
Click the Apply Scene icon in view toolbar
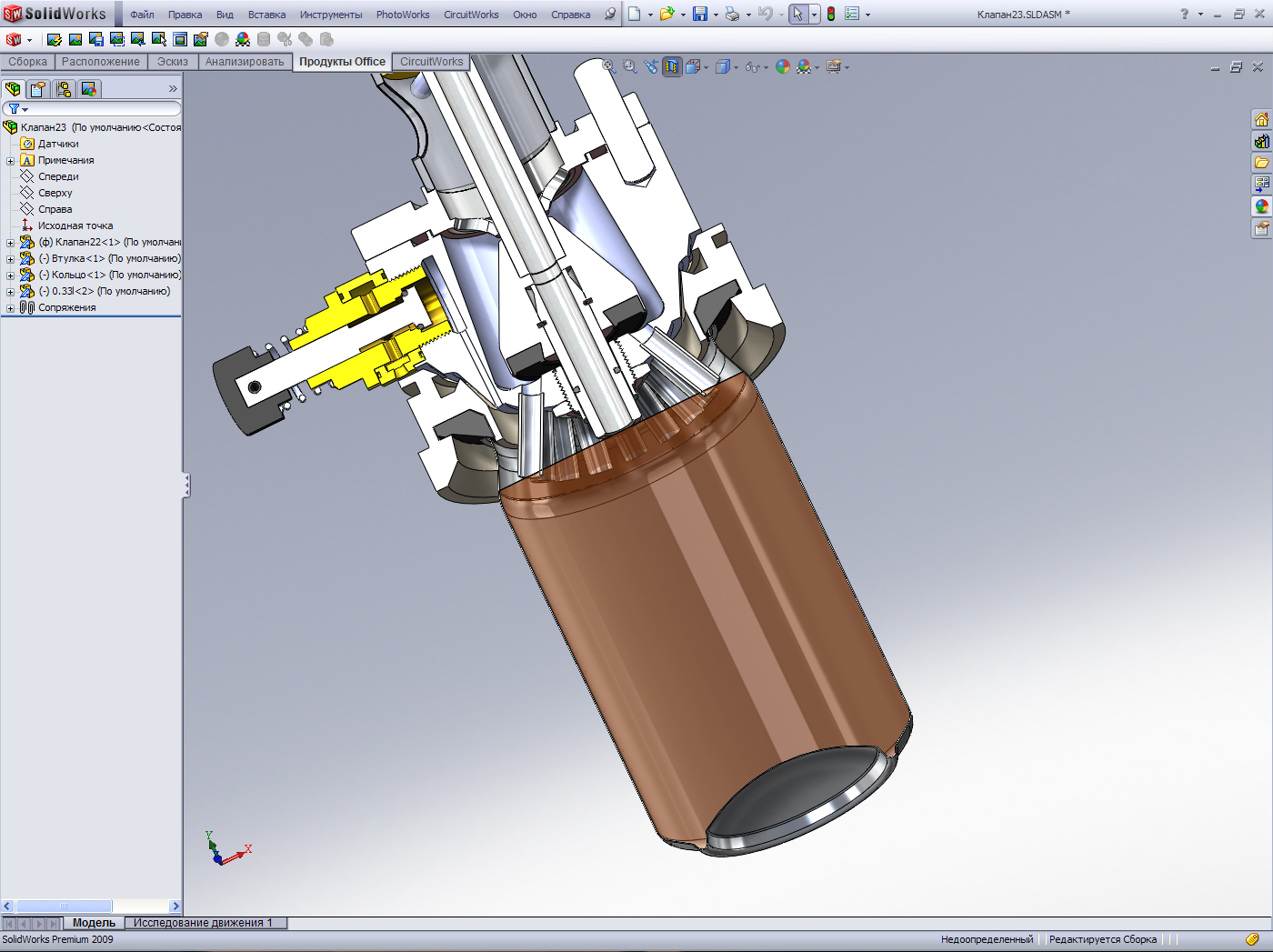803,66
